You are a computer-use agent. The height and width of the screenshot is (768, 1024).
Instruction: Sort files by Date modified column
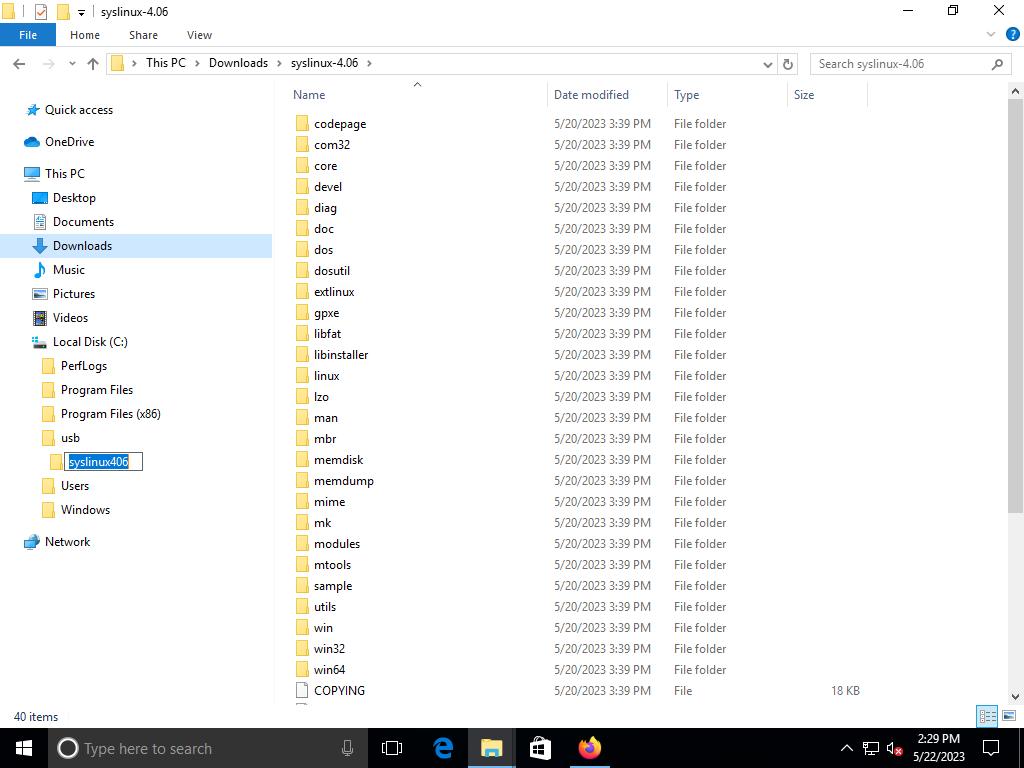click(591, 95)
